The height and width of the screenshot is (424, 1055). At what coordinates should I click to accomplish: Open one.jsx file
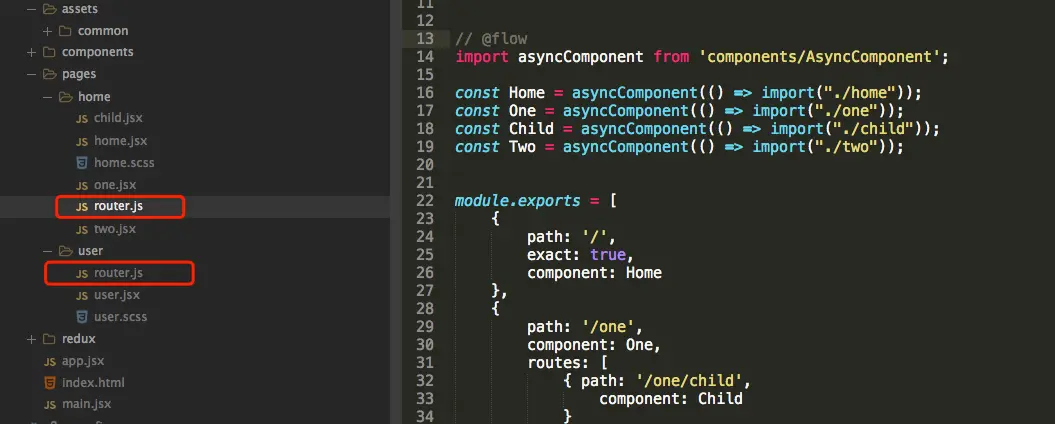[x=115, y=185]
